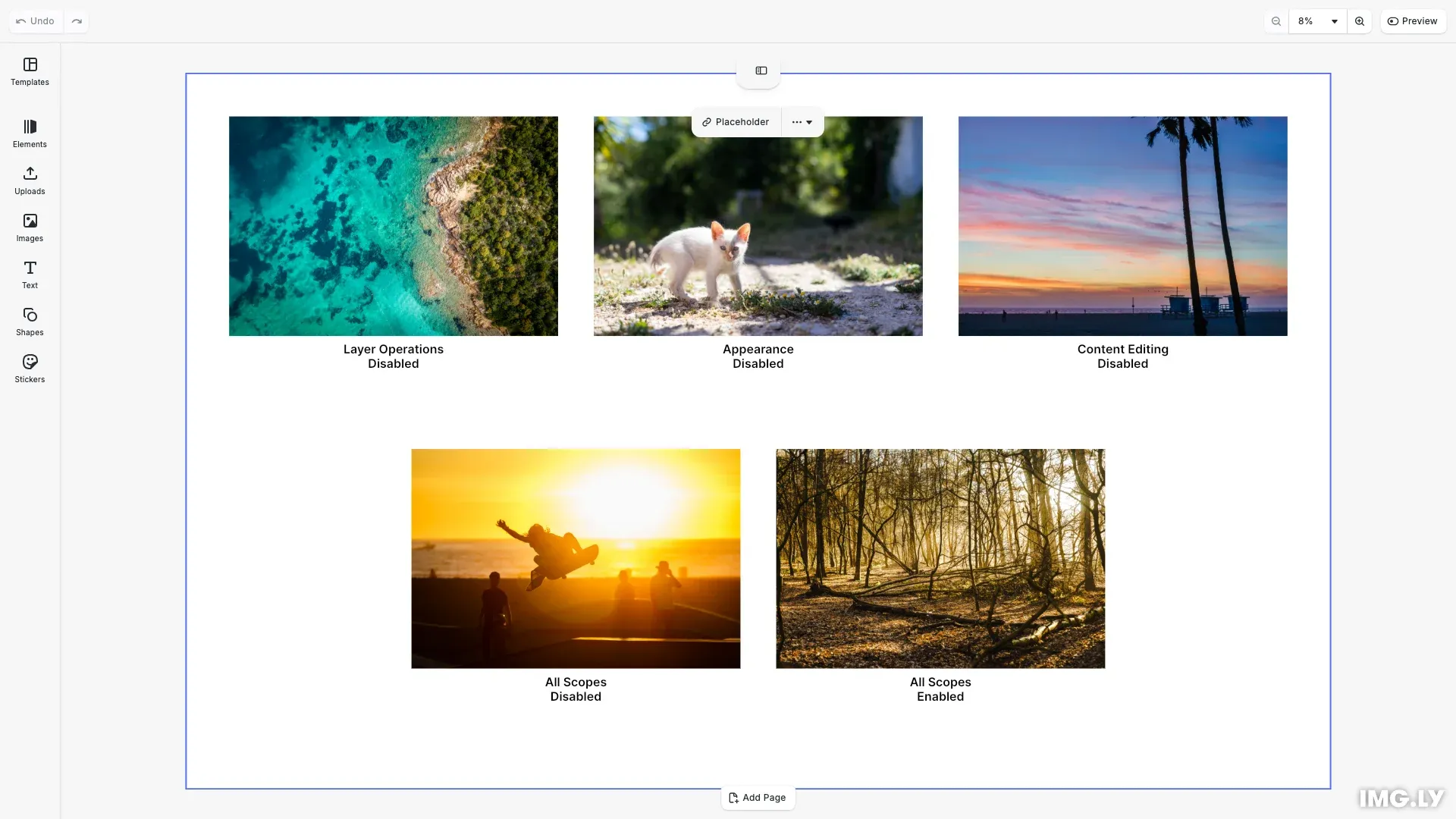Image resolution: width=1456 pixels, height=819 pixels.
Task: Click the redo arrow icon
Action: pyautogui.click(x=77, y=21)
